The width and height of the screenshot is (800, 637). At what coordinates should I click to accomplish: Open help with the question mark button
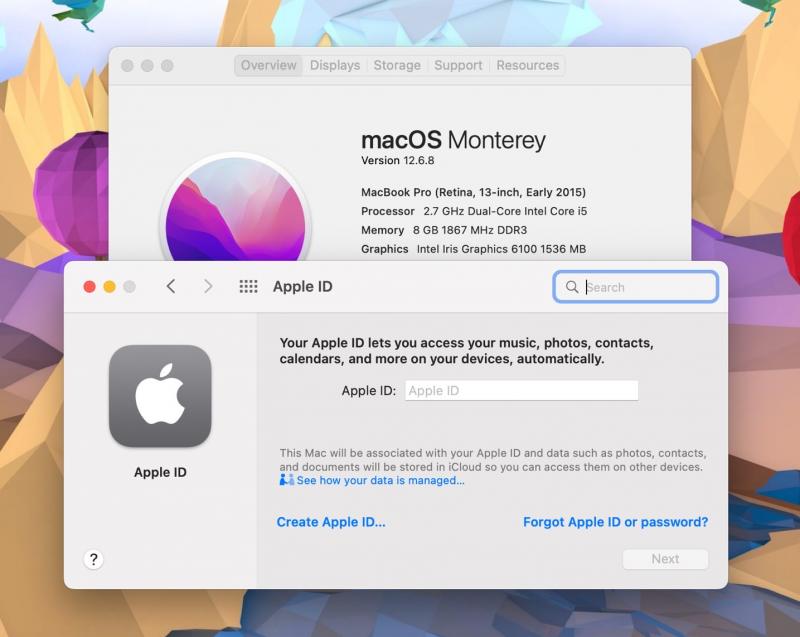click(93, 559)
